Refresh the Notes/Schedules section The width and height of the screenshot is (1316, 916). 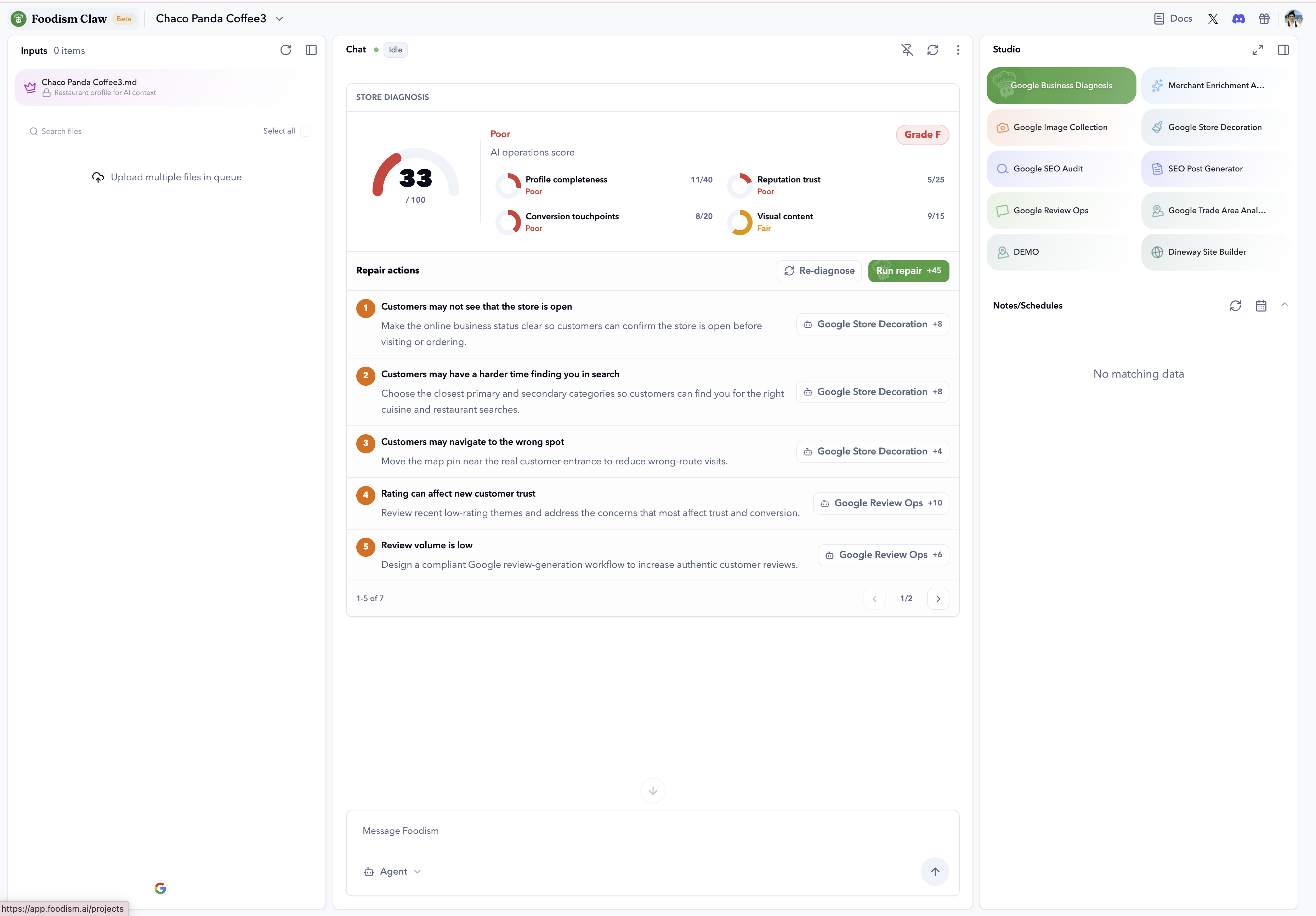[x=1235, y=306]
